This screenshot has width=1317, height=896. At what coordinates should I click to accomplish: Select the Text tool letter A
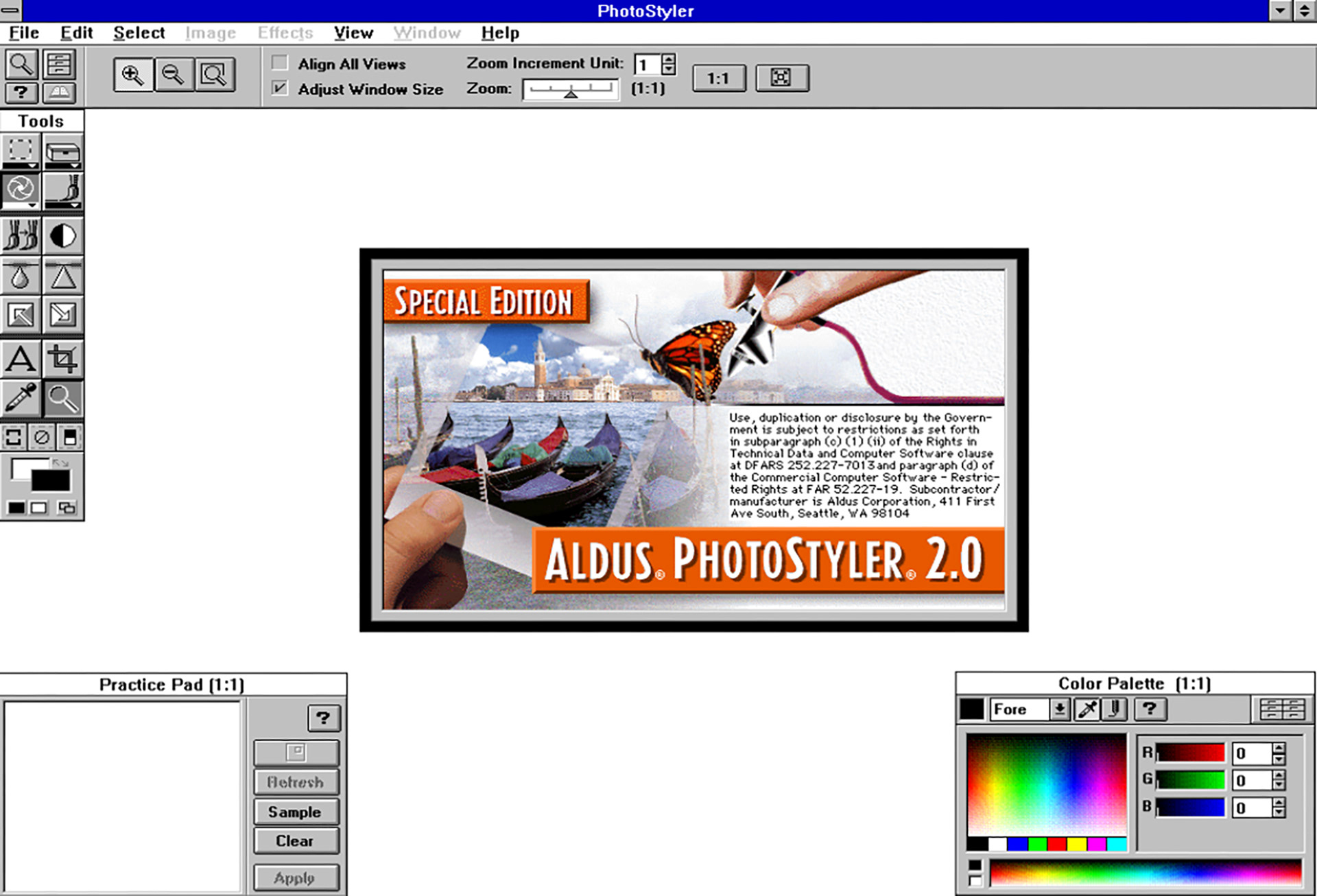(21, 359)
